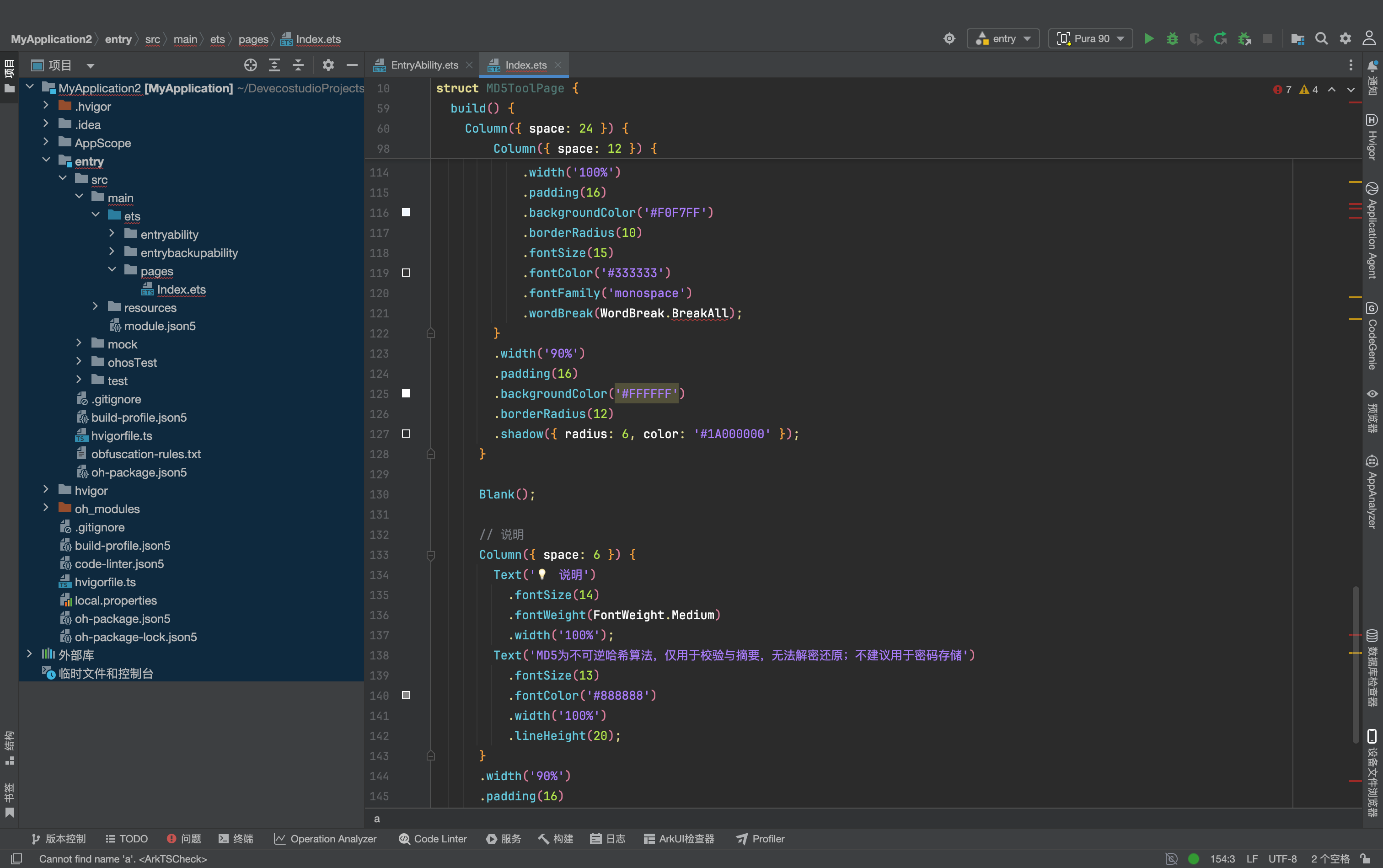
Task: Open the Pura 90 device dropdown
Action: click(x=1090, y=38)
